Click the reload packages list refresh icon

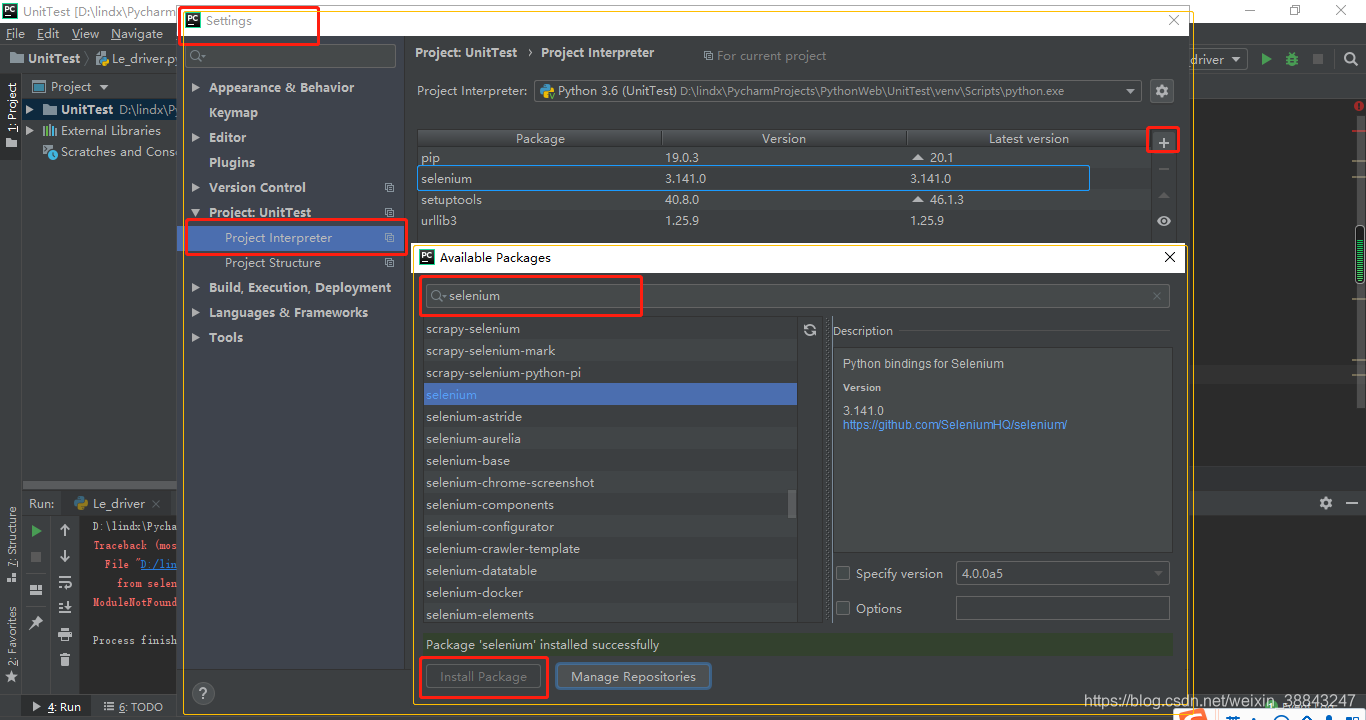(810, 330)
